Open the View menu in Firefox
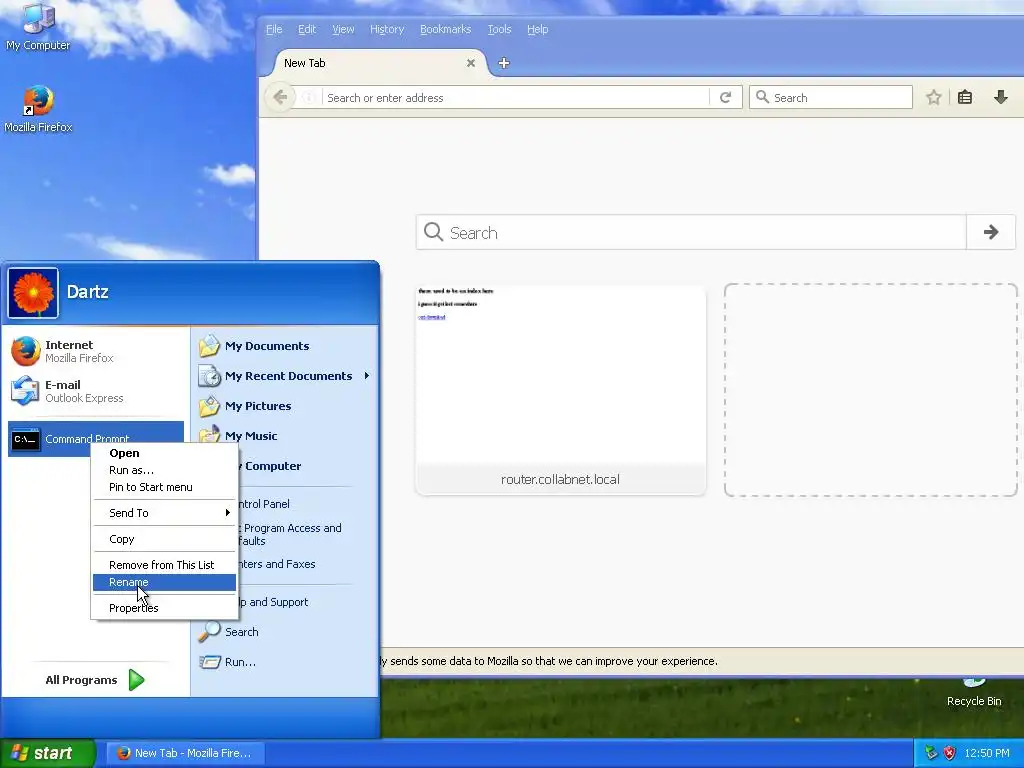 click(x=343, y=29)
